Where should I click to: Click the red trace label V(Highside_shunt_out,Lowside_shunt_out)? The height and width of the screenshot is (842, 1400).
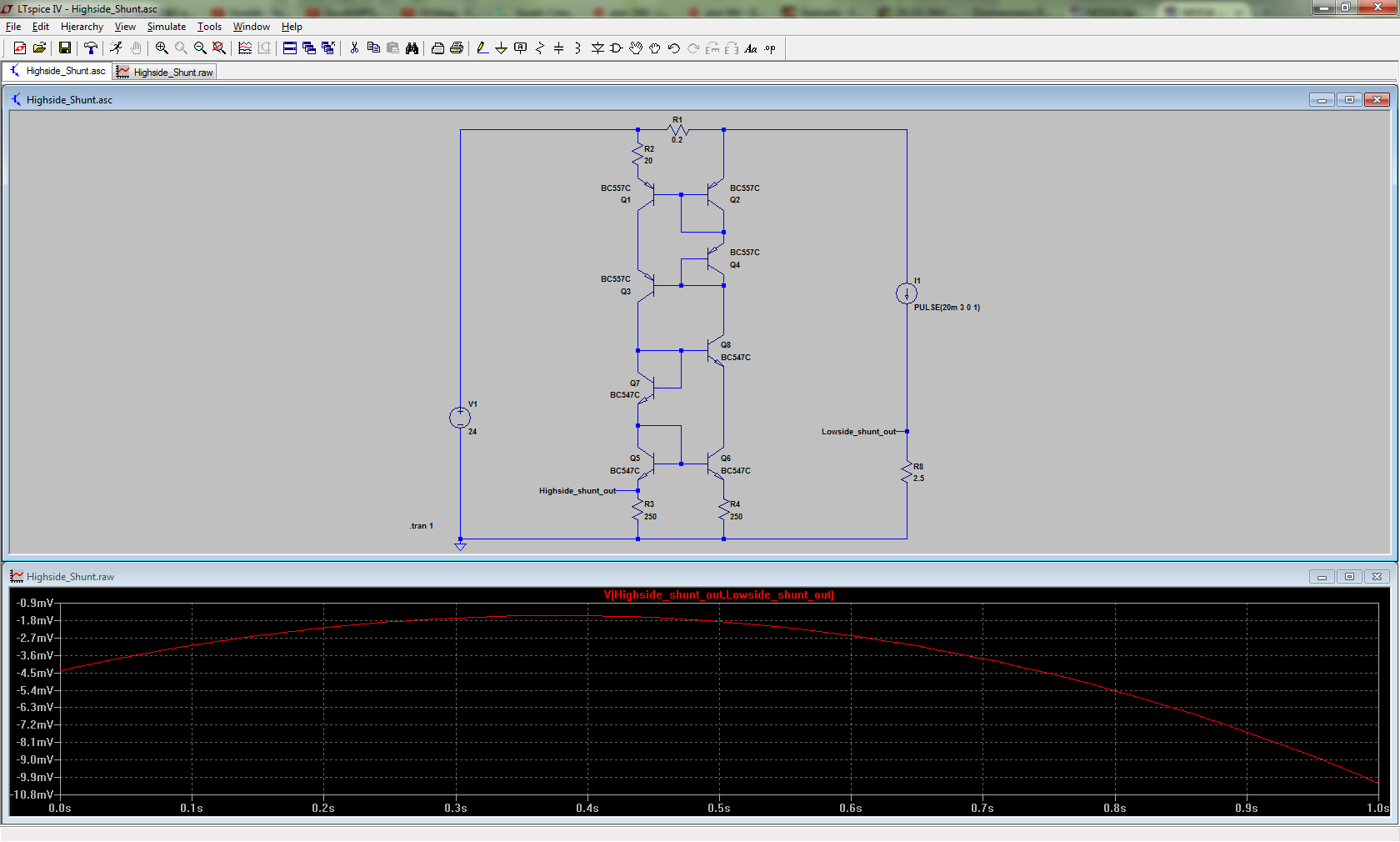718,594
